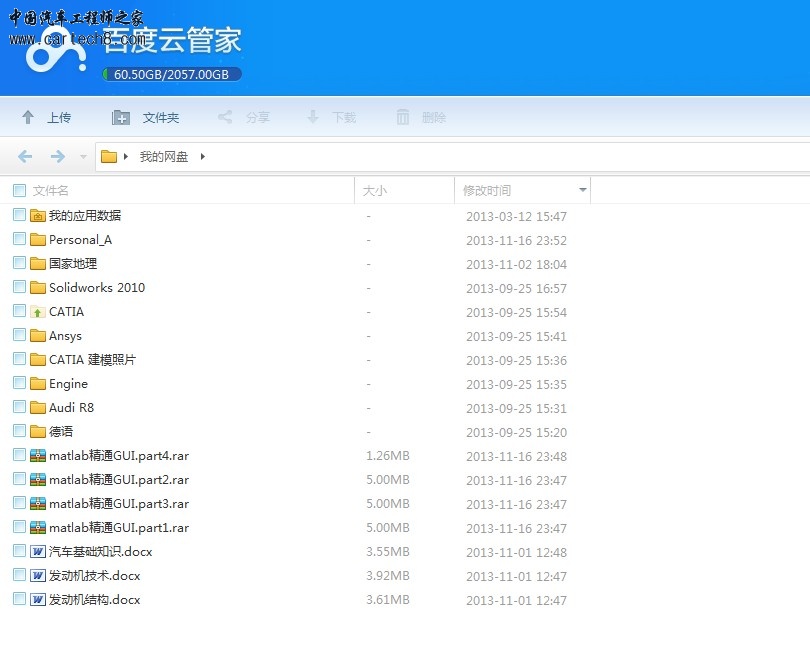This screenshot has width=810, height=653.
Task: Click the 下载 download button label
Action: pyautogui.click(x=344, y=118)
